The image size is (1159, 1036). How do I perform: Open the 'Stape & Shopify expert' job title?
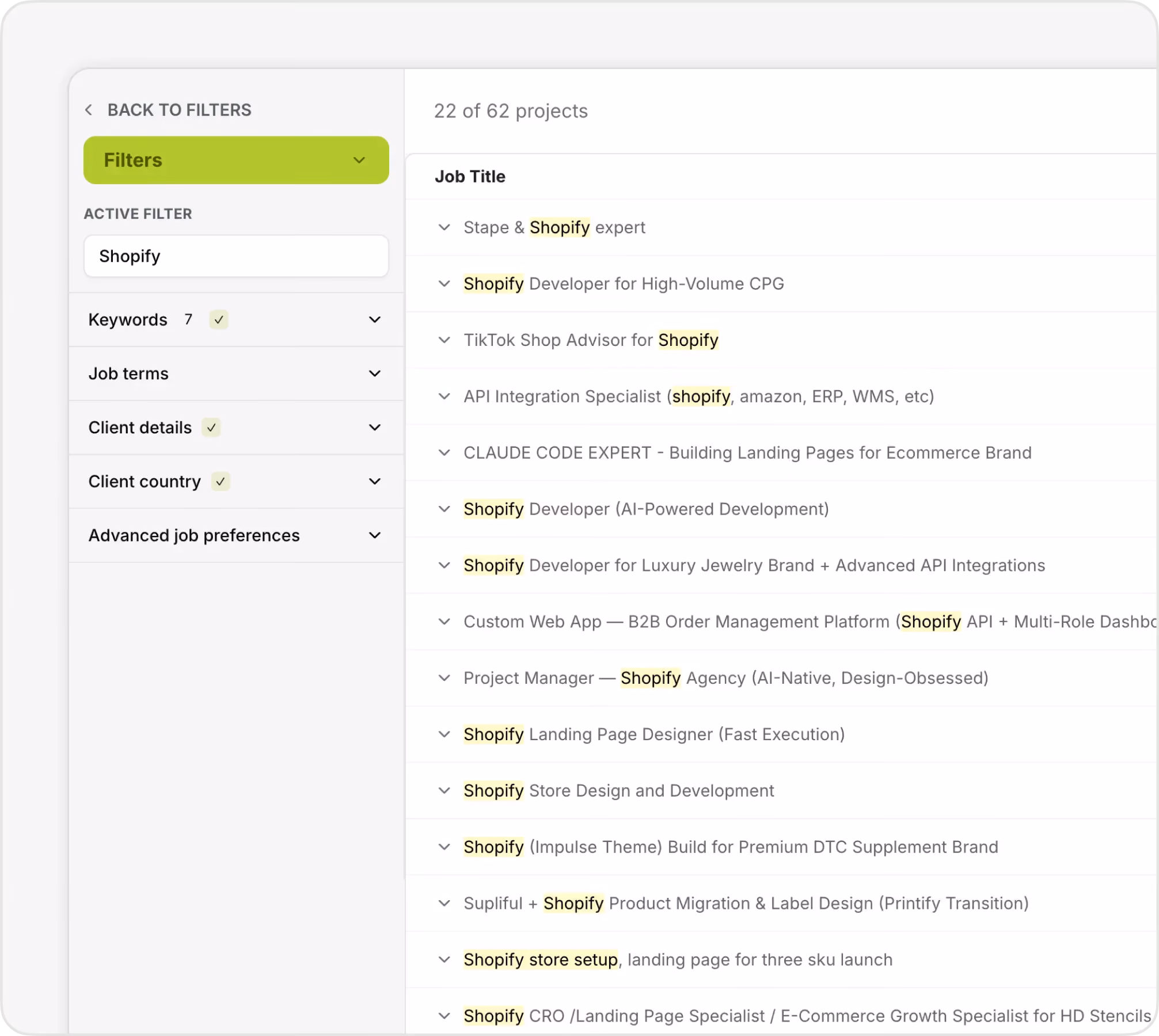point(554,227)
